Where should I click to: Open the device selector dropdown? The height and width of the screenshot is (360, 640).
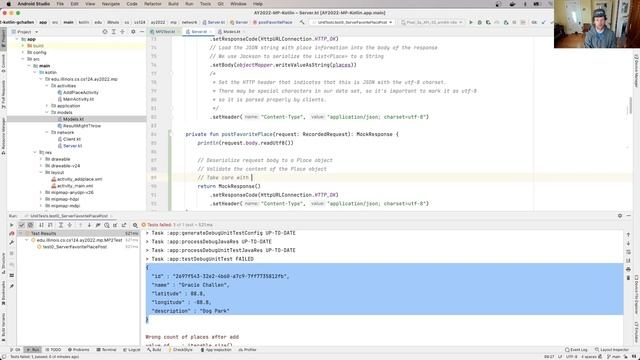432,22
